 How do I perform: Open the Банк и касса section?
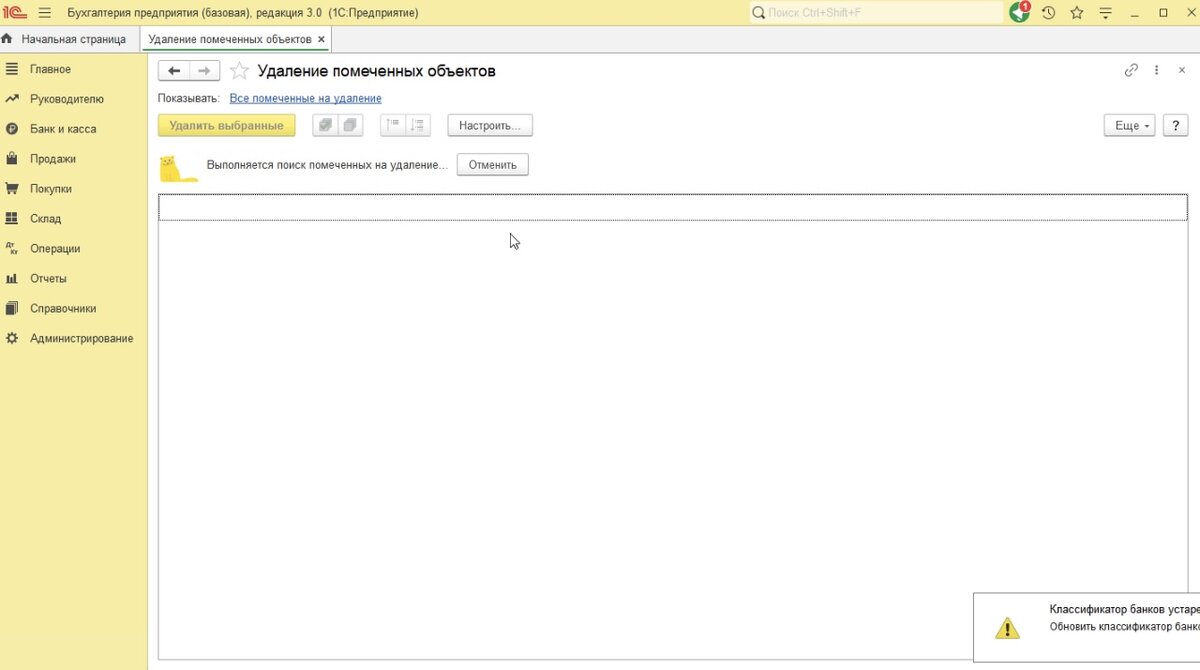click(63, 129)
